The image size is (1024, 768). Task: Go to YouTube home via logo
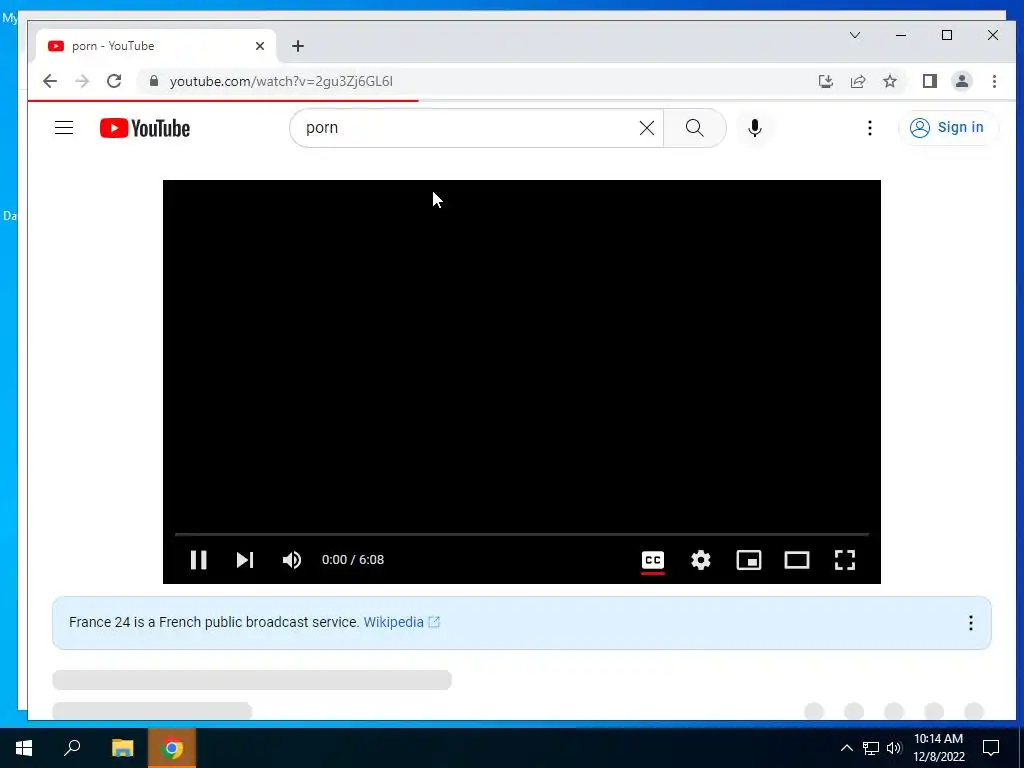tap(145, 128)
